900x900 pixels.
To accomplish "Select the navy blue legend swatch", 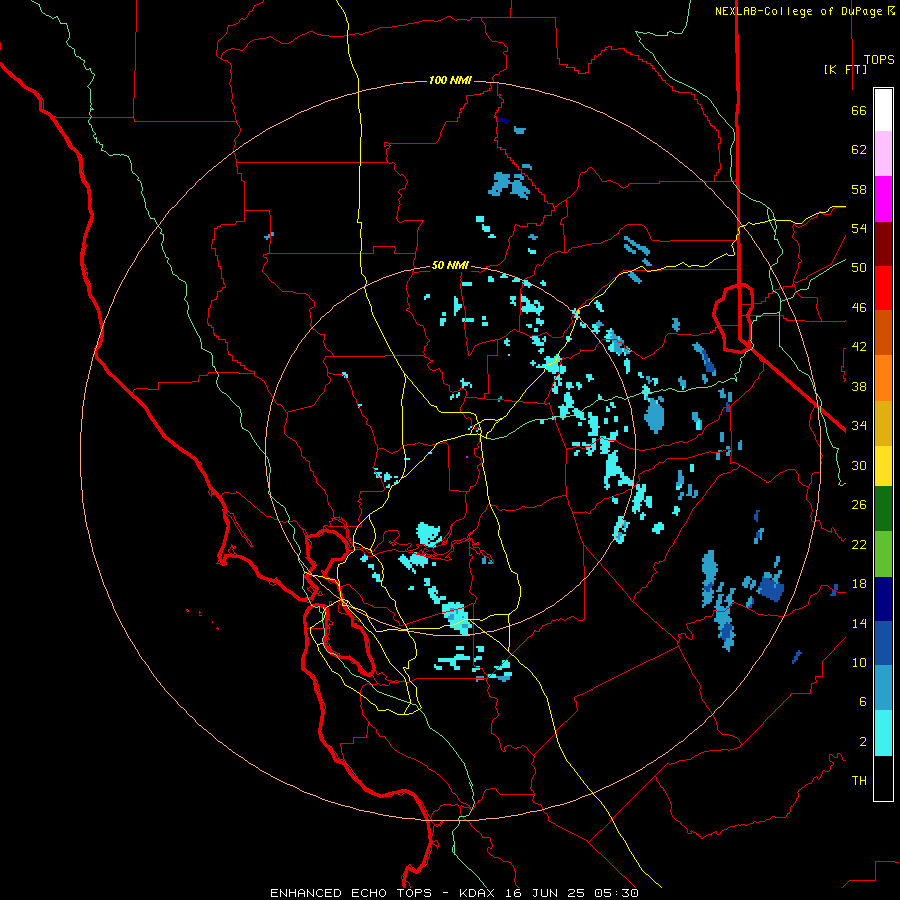I will pos(883,599).
